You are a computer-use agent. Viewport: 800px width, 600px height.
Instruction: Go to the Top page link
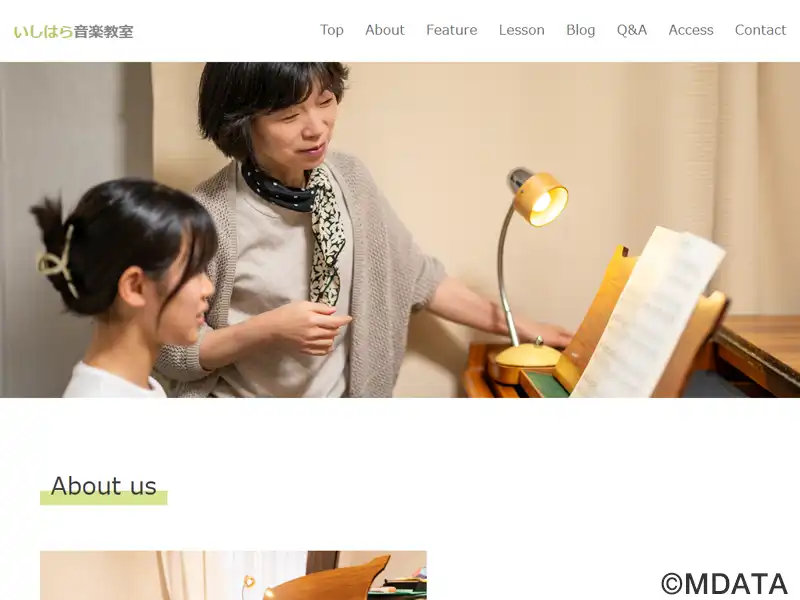(332, 30)
